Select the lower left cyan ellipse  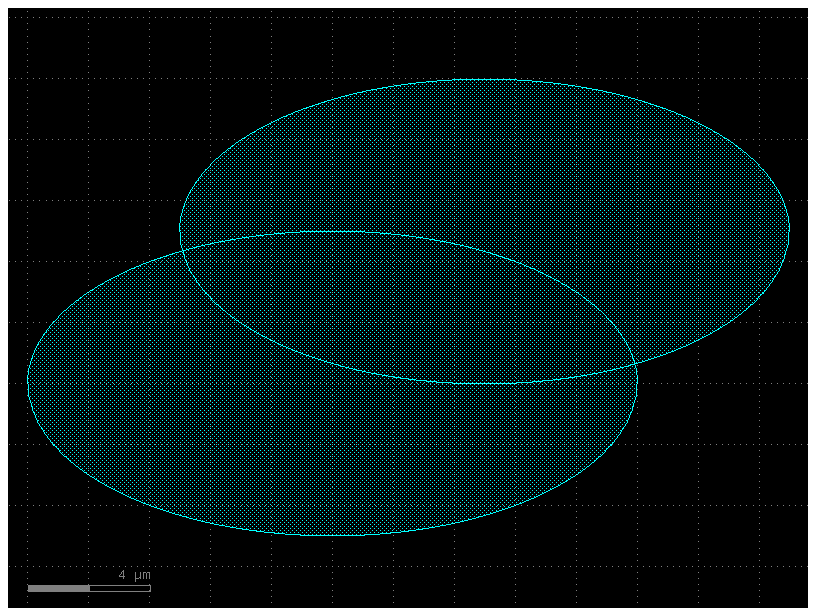(250, 450)
